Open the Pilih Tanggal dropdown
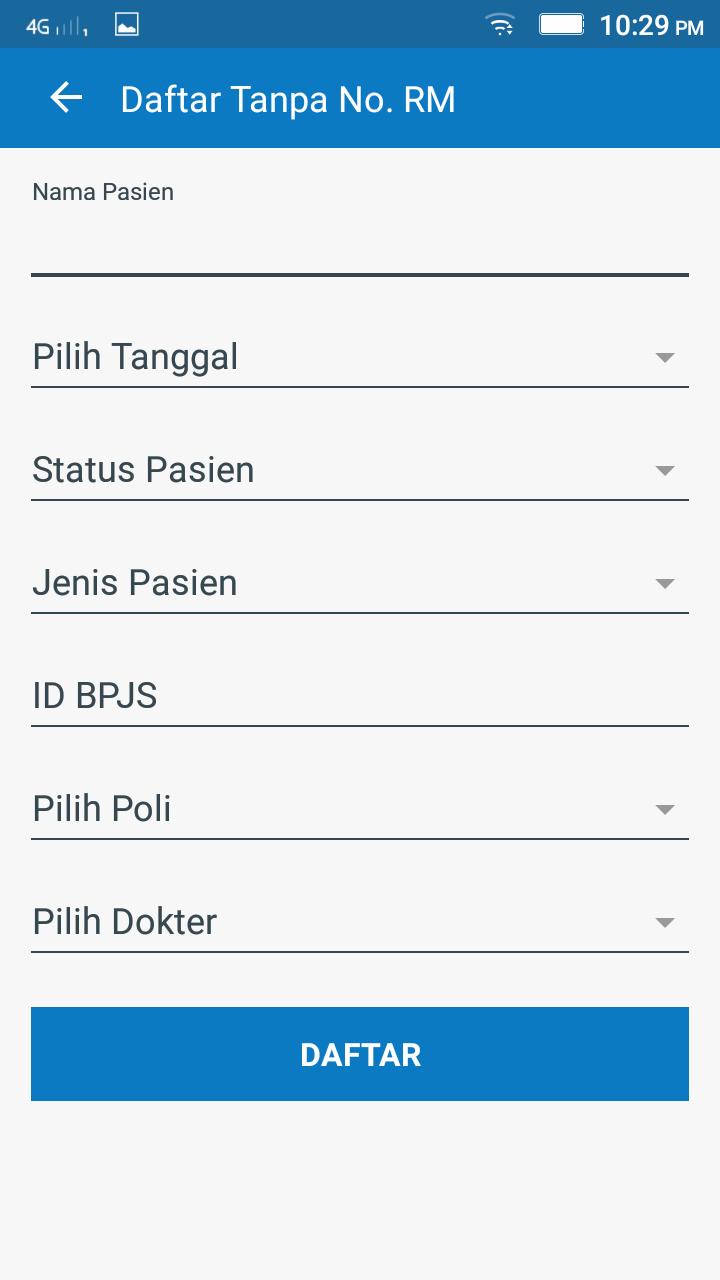 360,357
